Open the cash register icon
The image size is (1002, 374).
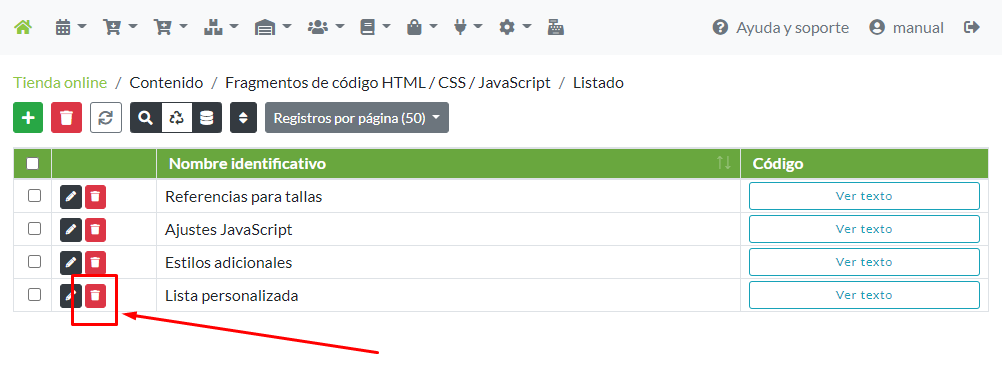(x=556, y=27)
